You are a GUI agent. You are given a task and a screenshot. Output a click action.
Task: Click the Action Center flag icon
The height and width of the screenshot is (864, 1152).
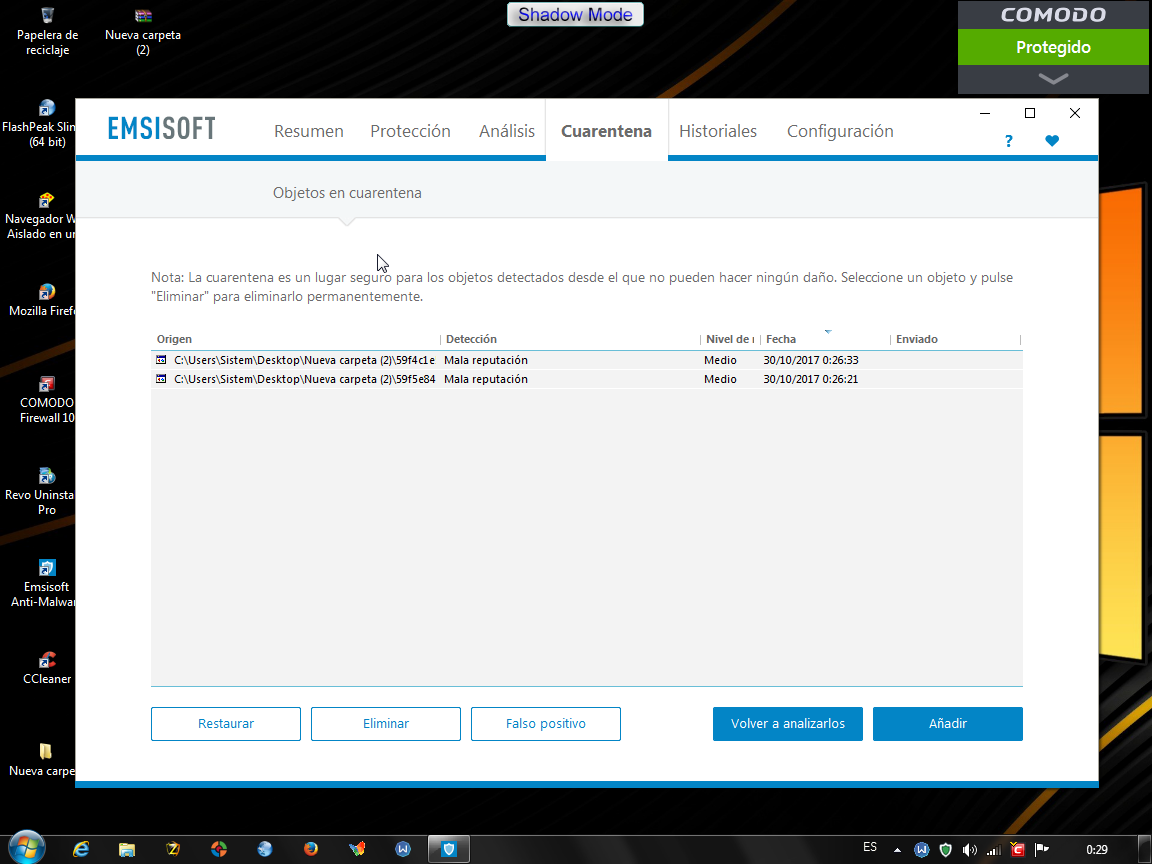tap(1042, 849)
